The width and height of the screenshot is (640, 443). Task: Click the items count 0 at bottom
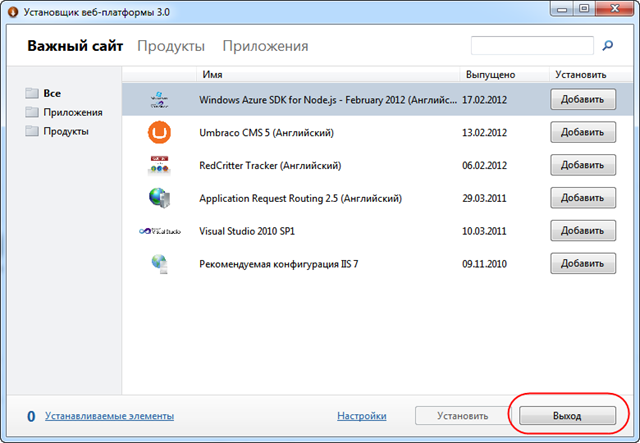[x=31, y=416]
